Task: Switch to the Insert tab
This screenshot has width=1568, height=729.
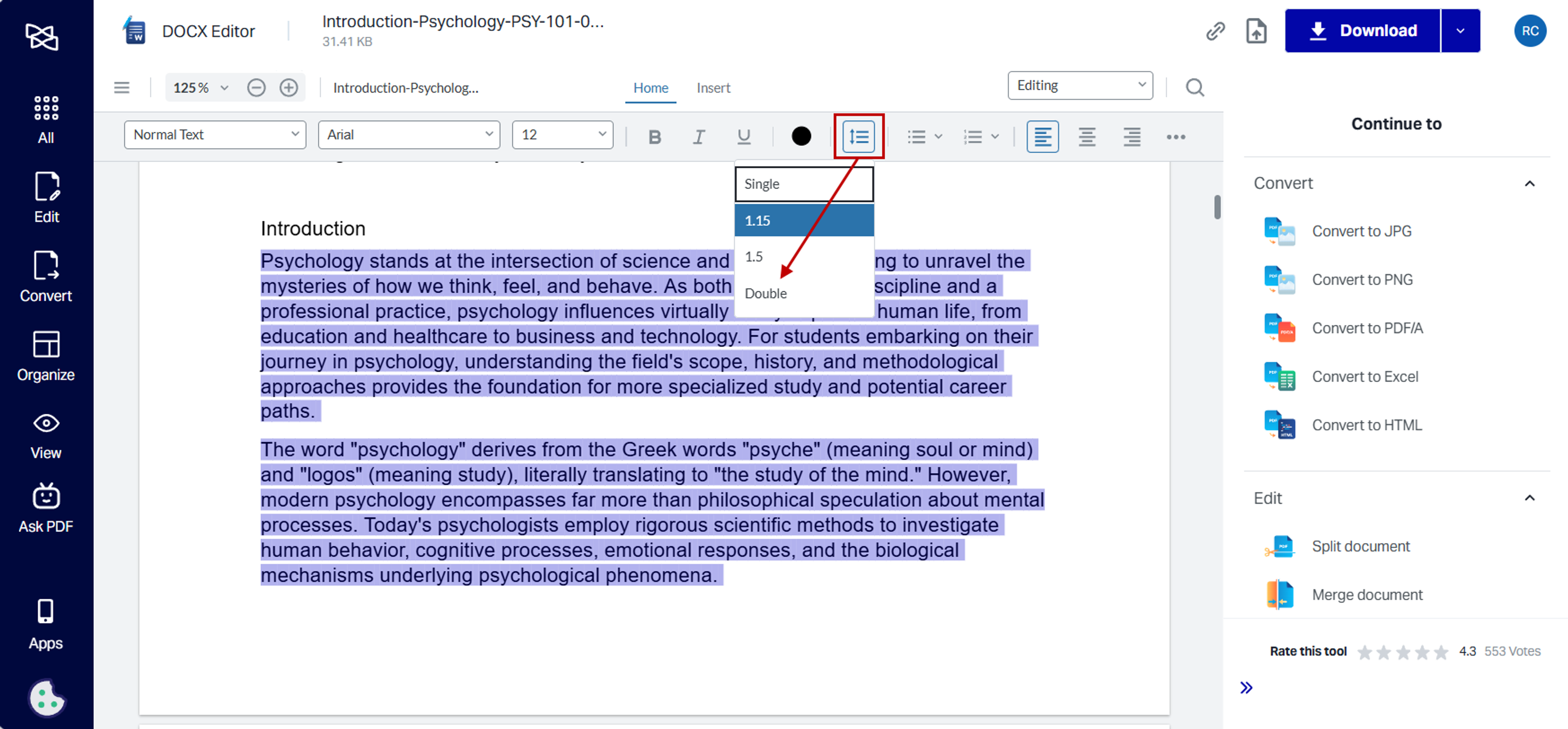Action: pyautogui.click(x=713, y=88)
